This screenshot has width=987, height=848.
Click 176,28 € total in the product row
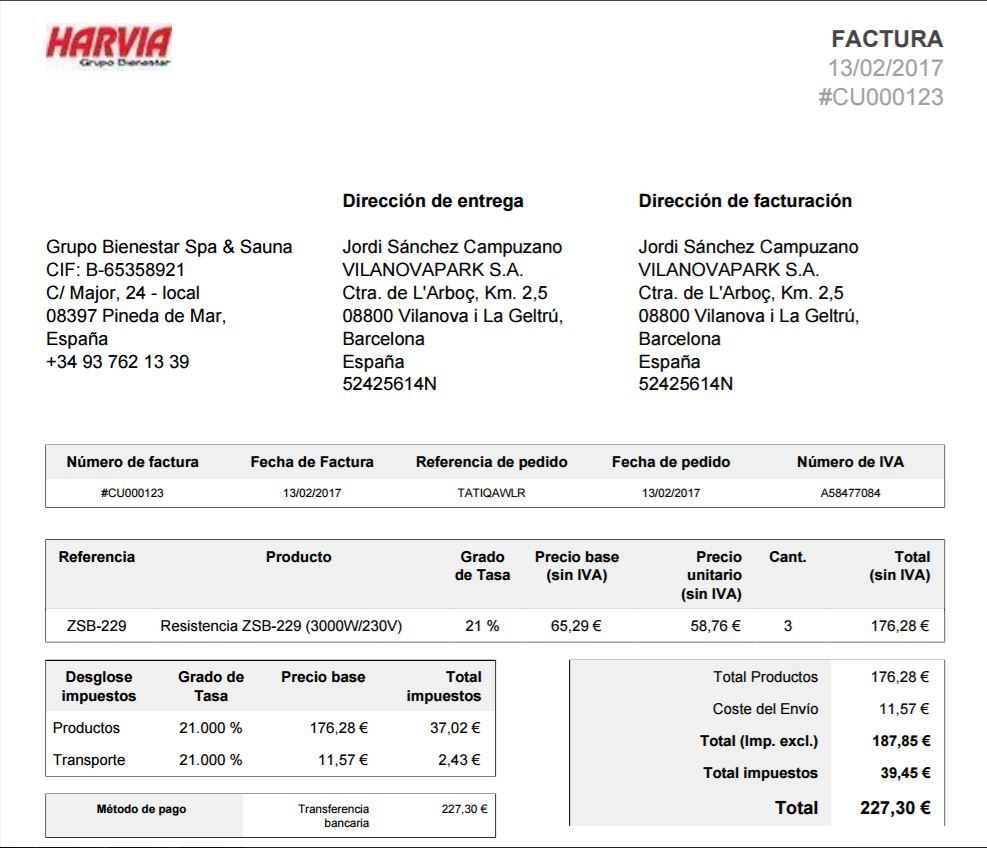pos(900,626)
